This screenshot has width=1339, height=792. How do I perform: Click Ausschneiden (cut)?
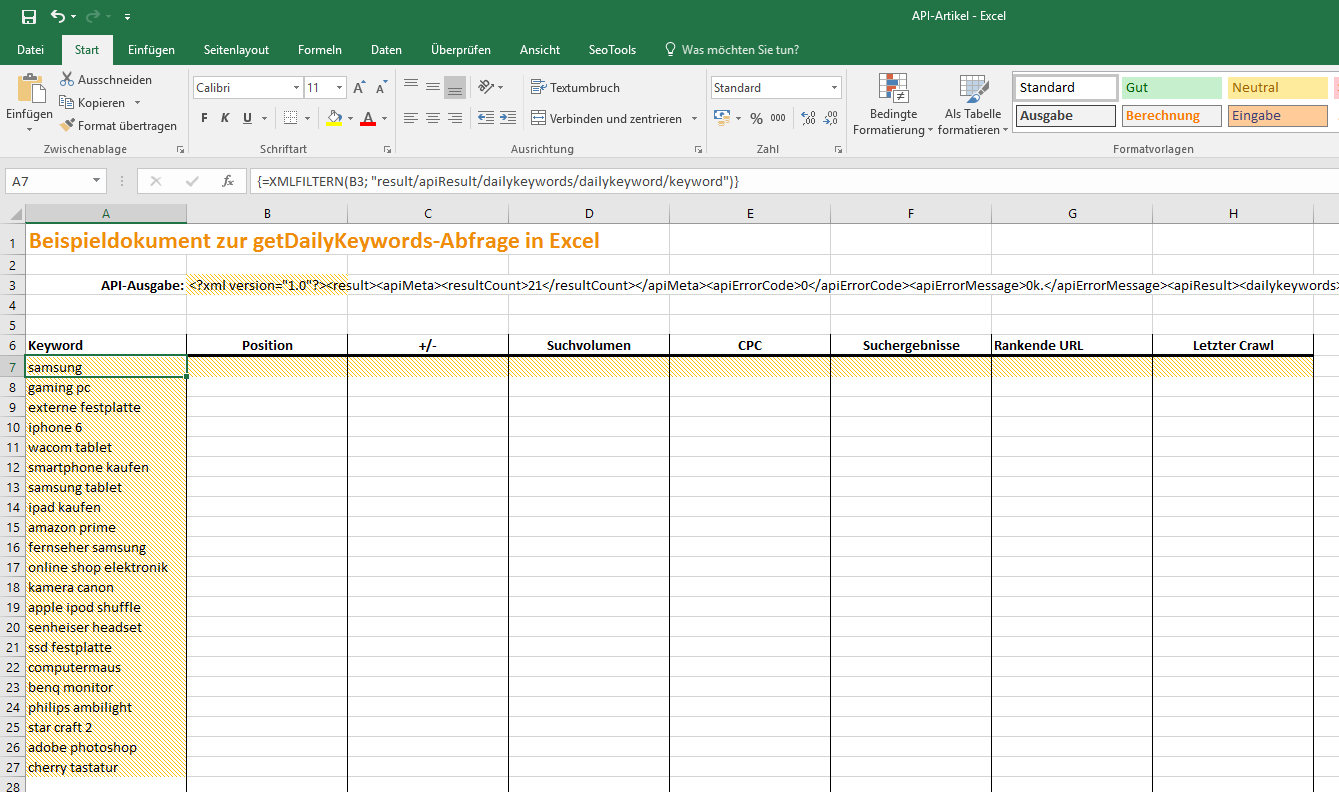[x=105, y=79]
